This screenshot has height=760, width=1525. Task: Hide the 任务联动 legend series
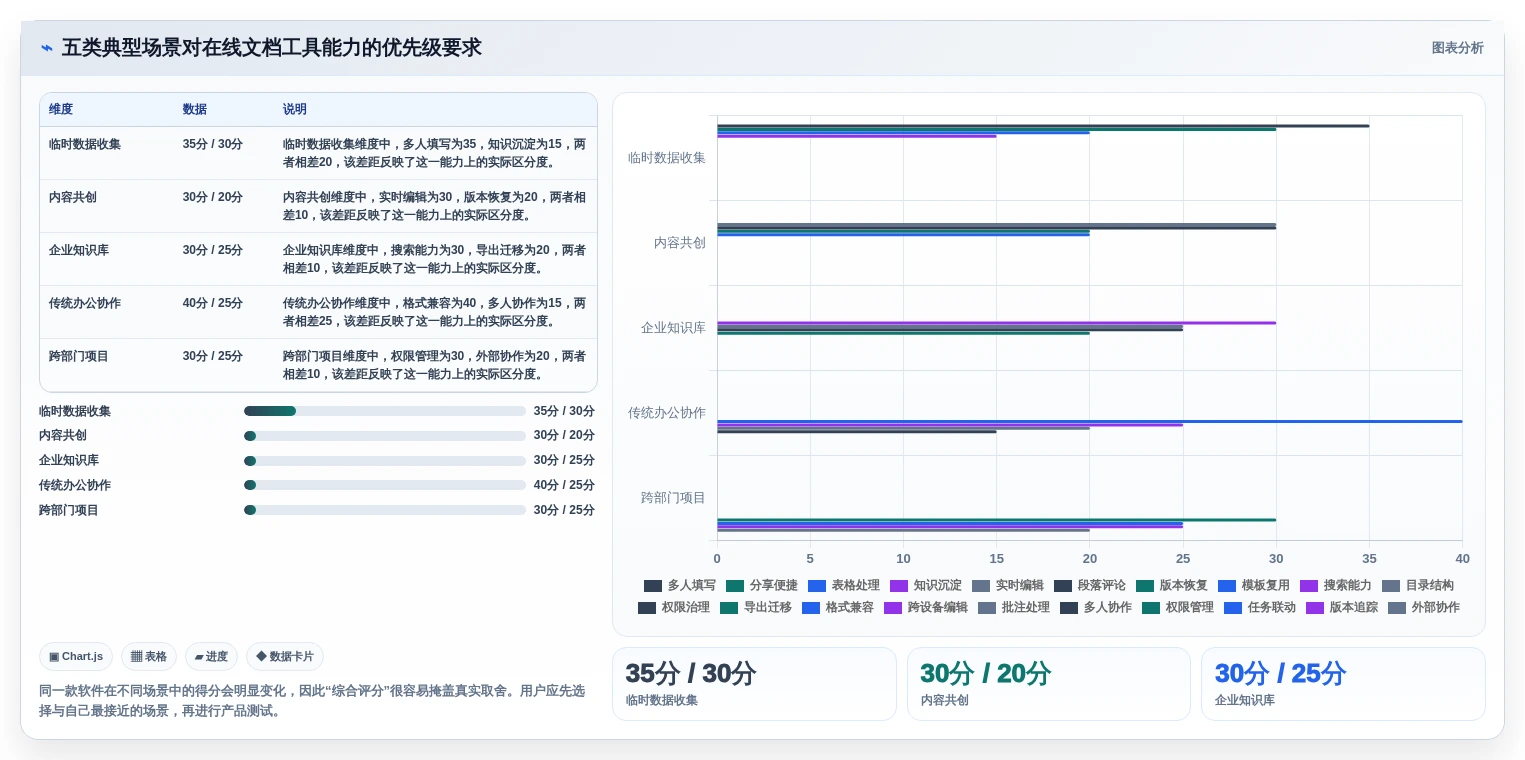tap(1259, 607)
